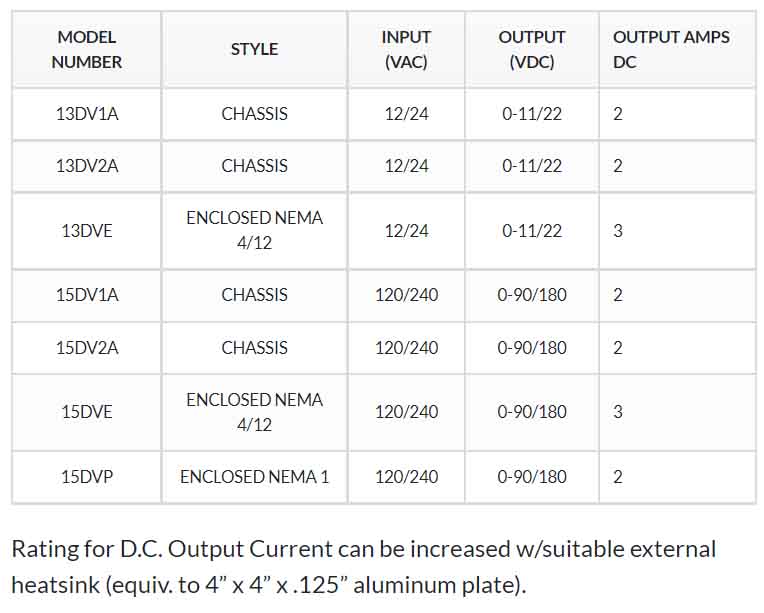
Task: Select the 15DVP model cell
Action: [87, 477]
